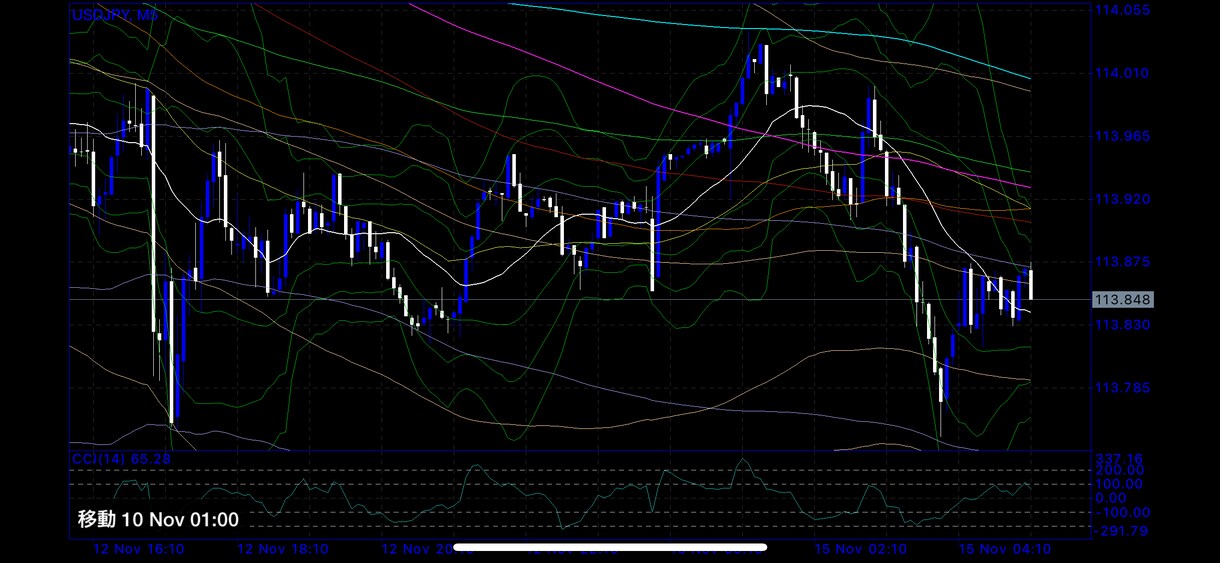Tap the 12 Nov 18:10 time label

[284, 550]
